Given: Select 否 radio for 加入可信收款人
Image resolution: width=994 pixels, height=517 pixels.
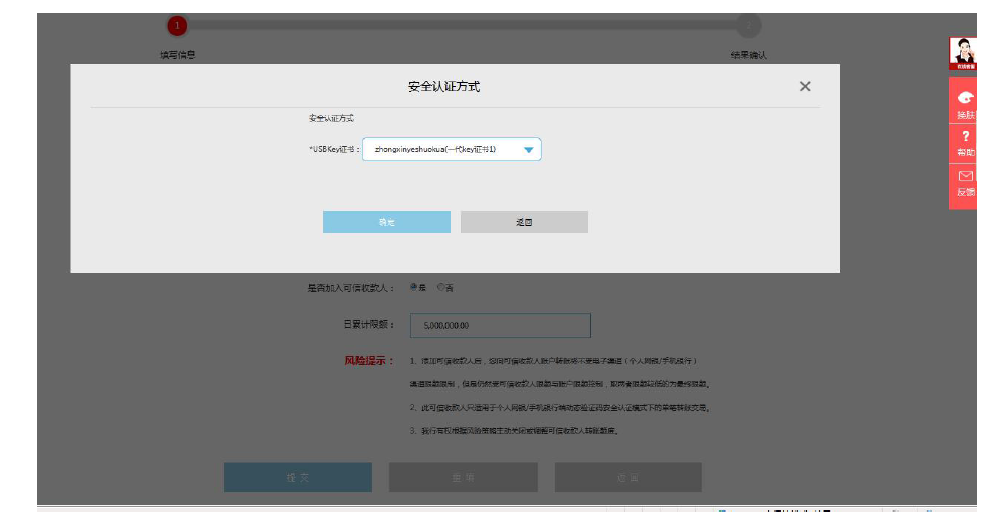Looking at the screenshot, I should click(x=441, y=287).
